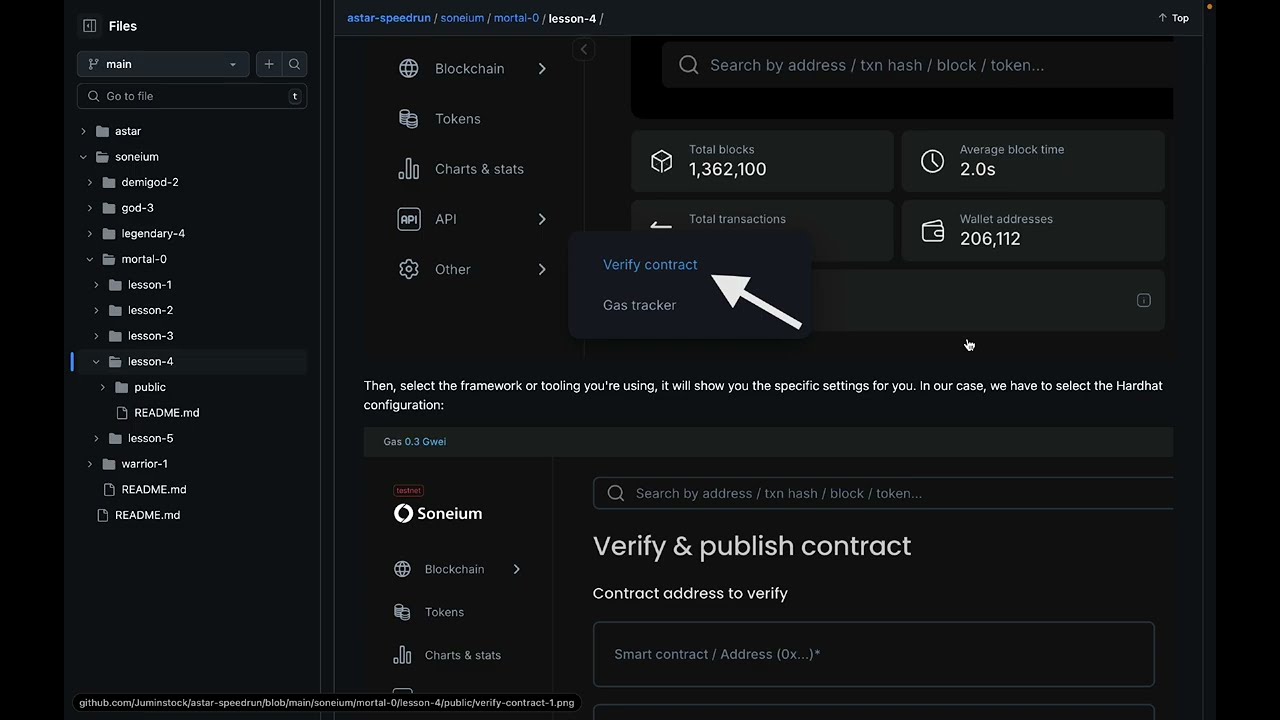Click the search magnifier icon in Files panel
1280x720 pixels.
tap(294, 64)
